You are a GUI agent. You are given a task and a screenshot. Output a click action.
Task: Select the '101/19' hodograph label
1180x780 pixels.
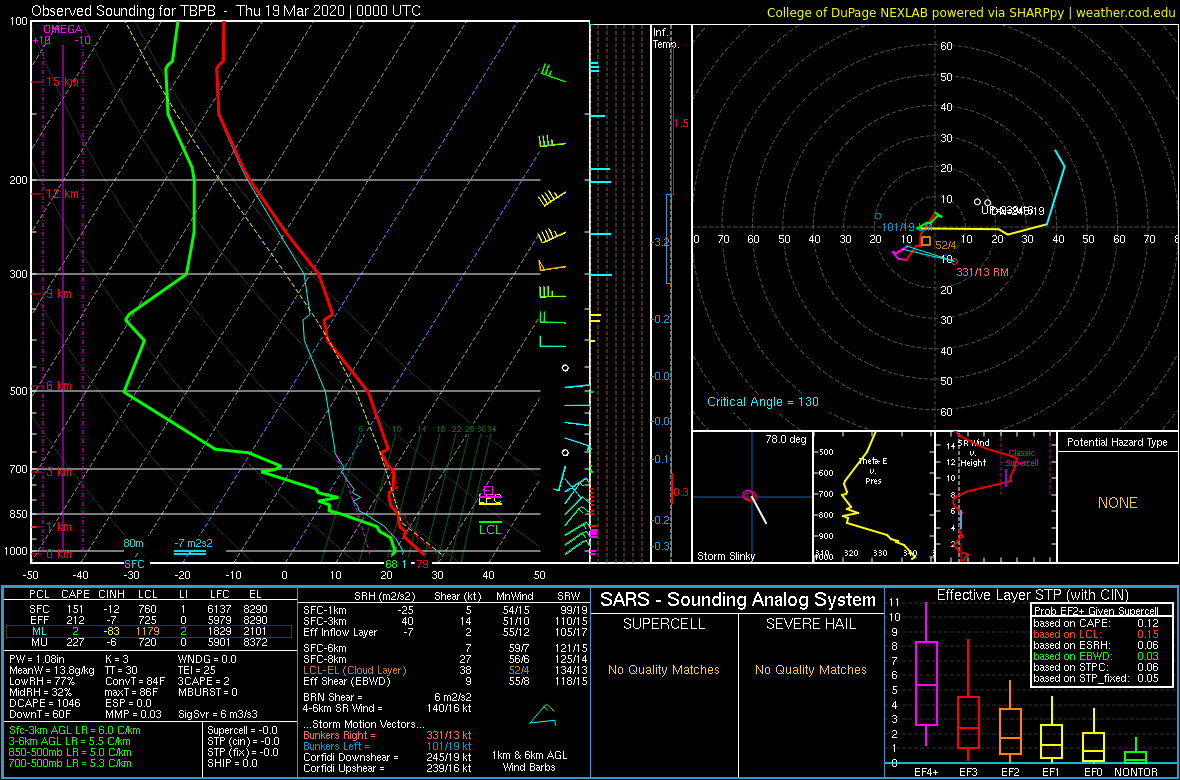(898, 227)
